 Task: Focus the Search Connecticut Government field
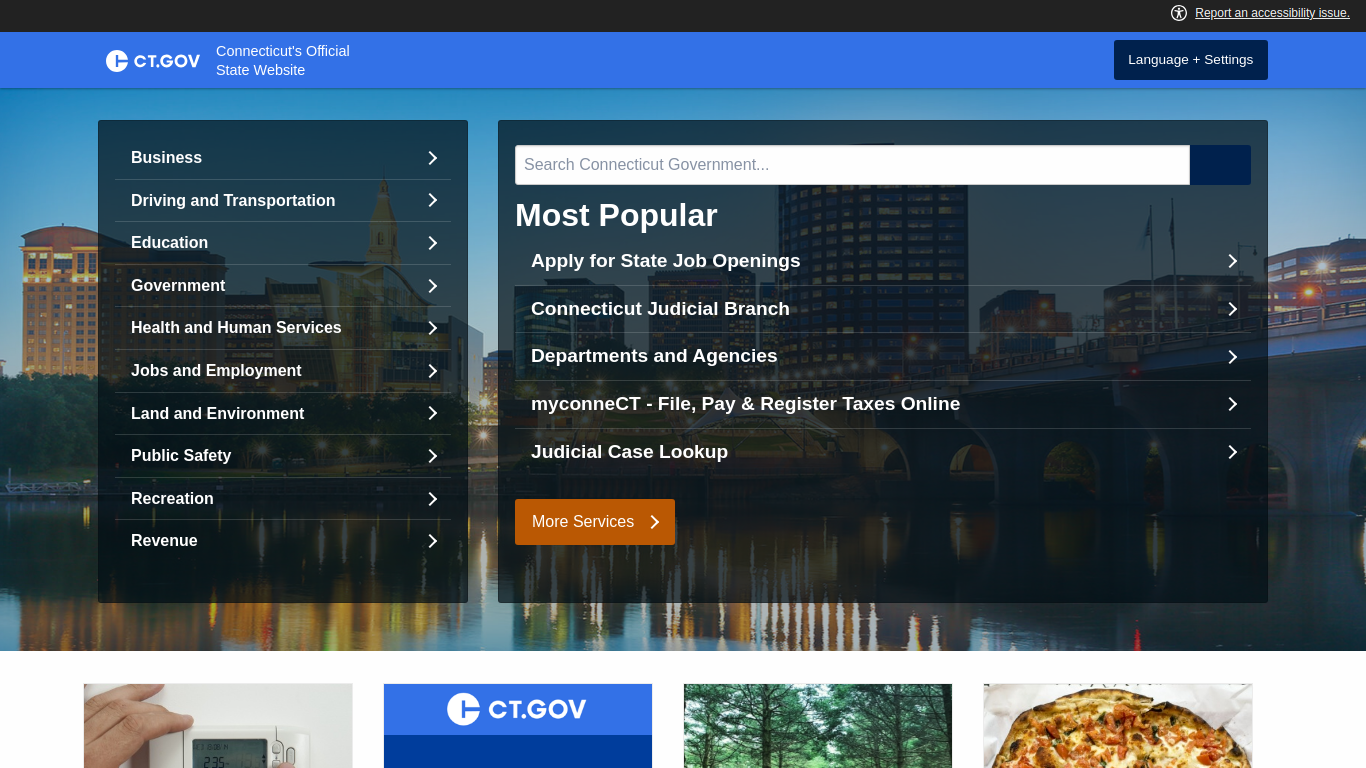(x=852, y=165)
